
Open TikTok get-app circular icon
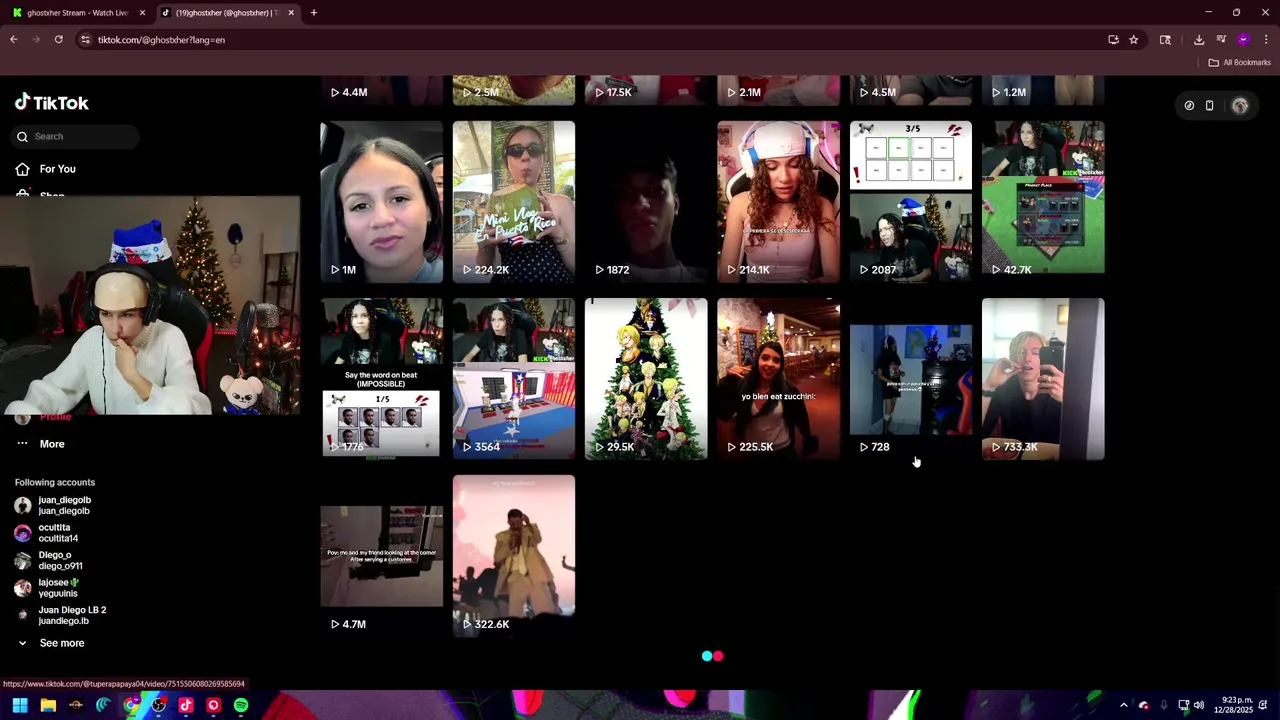[x=1189, y=105]
